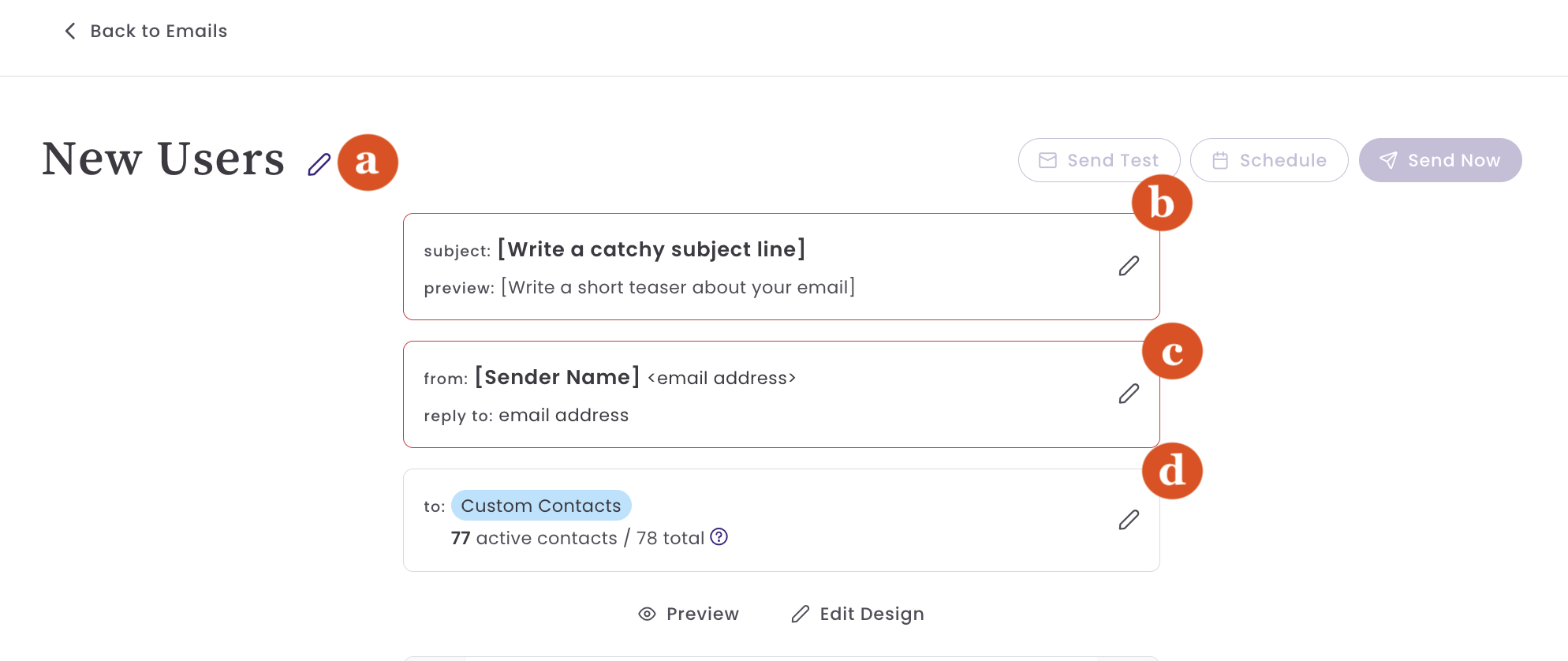Click the New Users email title

pos(163,159)
